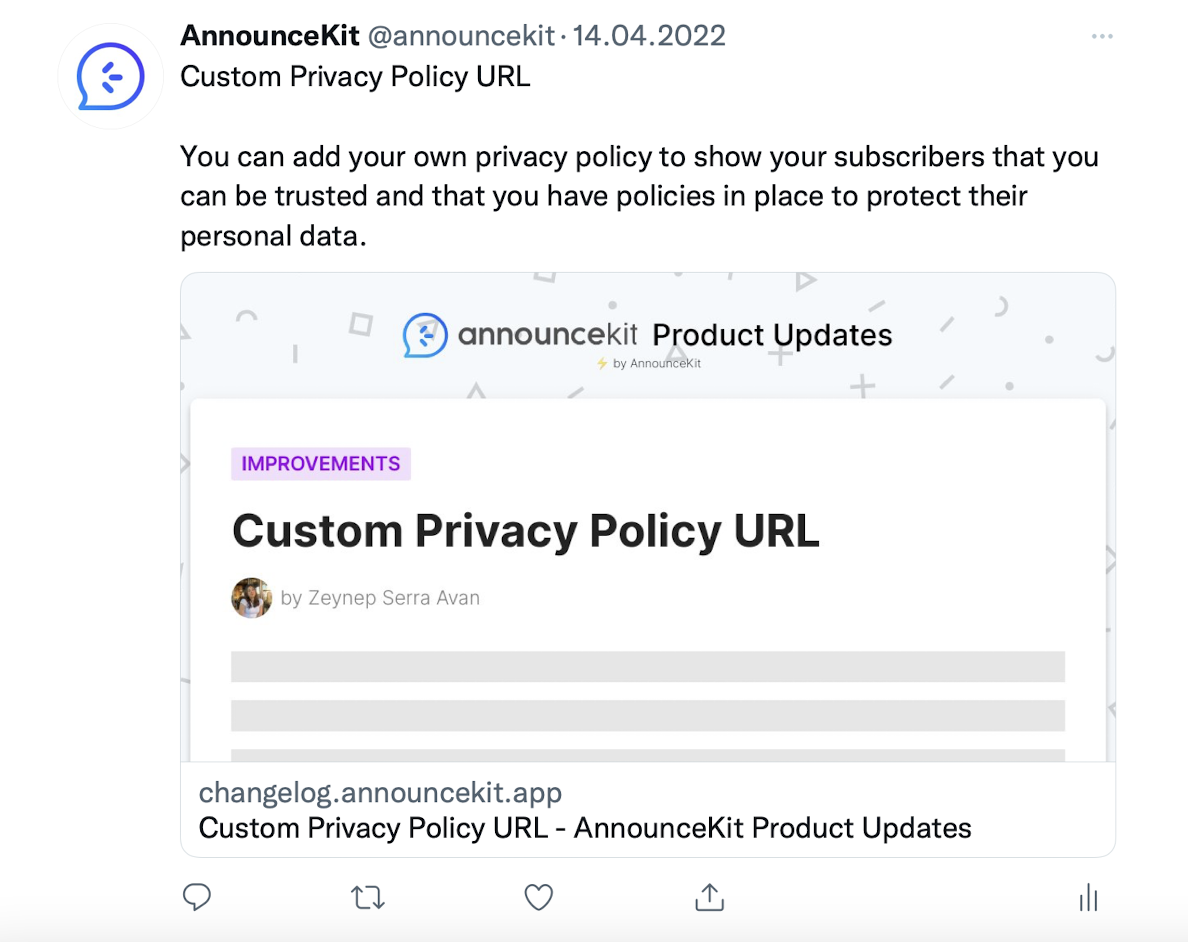Toggle retweet off using the retweet icon
This screenshot has height=942, width=1188.
pyautogui.click(x=367, y=897)
